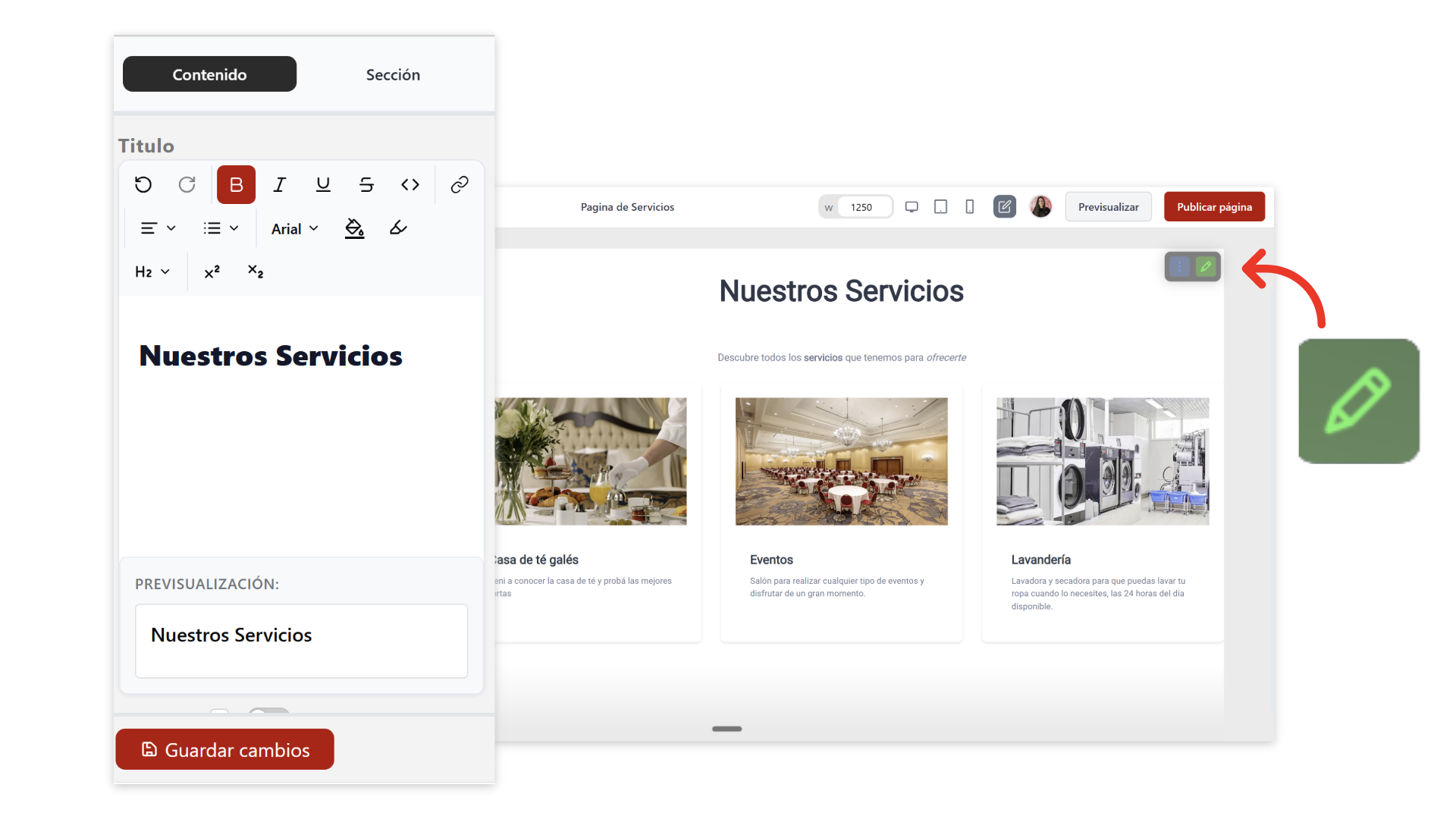
Task: Open the H2 heading level dropdown
Action: [152, 271]
